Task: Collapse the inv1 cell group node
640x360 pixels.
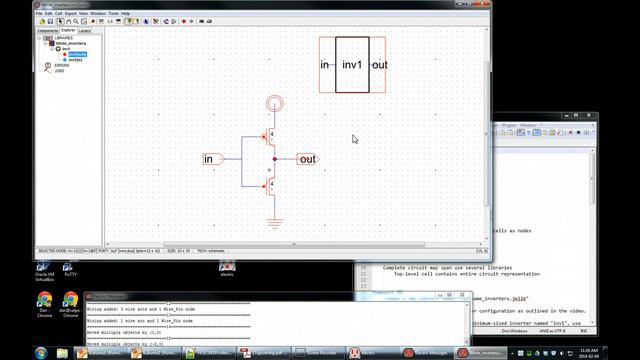Action: tap(53, 49)
